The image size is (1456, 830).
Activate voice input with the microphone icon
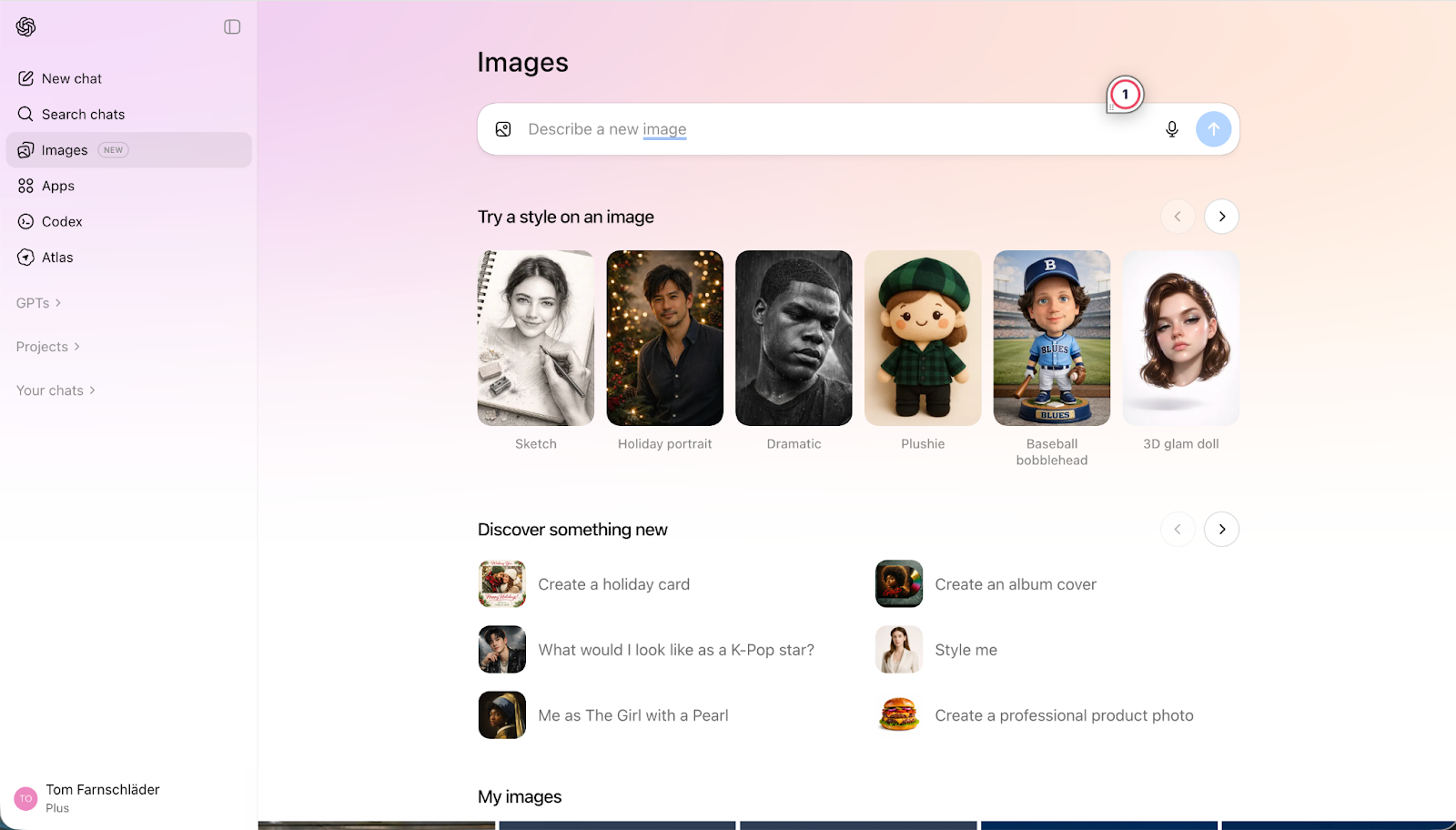(x=1171, y=128)
